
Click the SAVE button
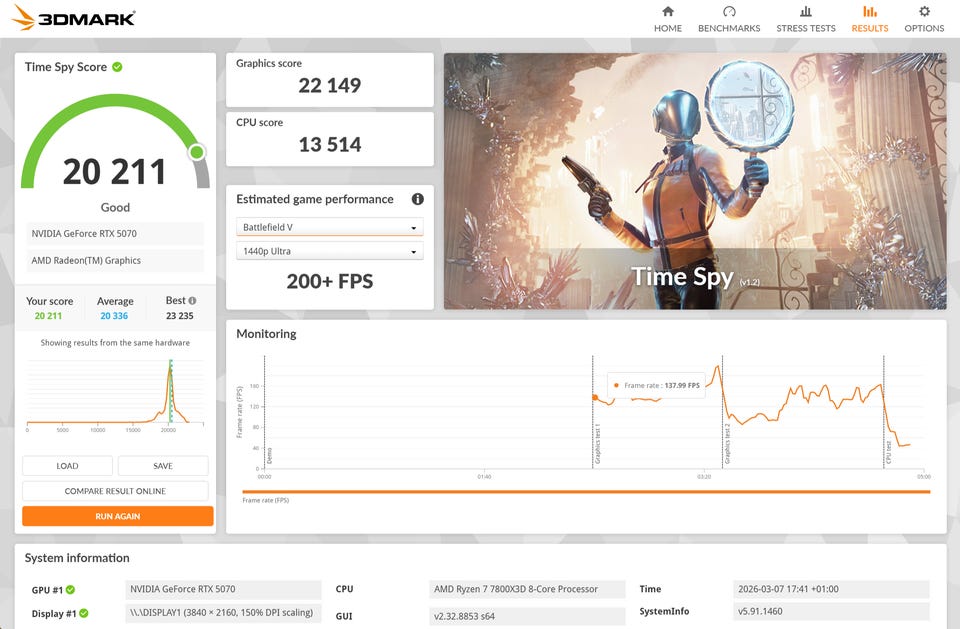point(163,466)
